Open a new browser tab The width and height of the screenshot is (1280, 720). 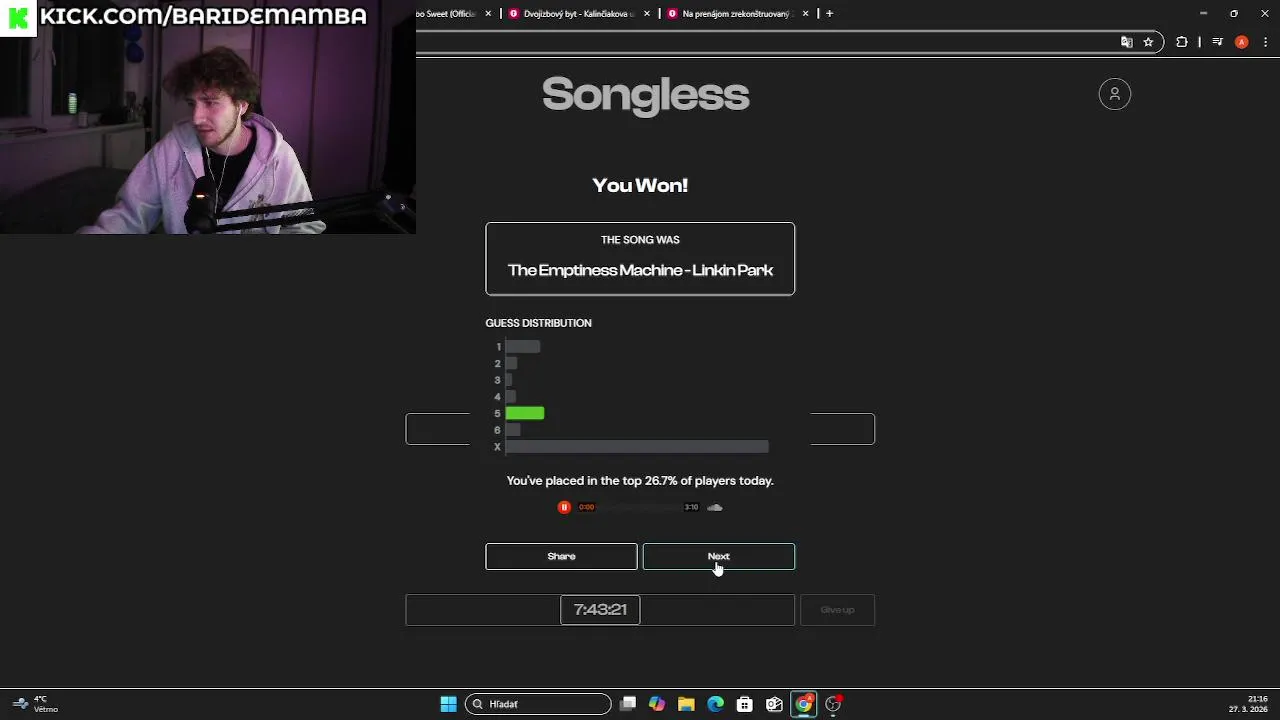[x=829, y=14]
